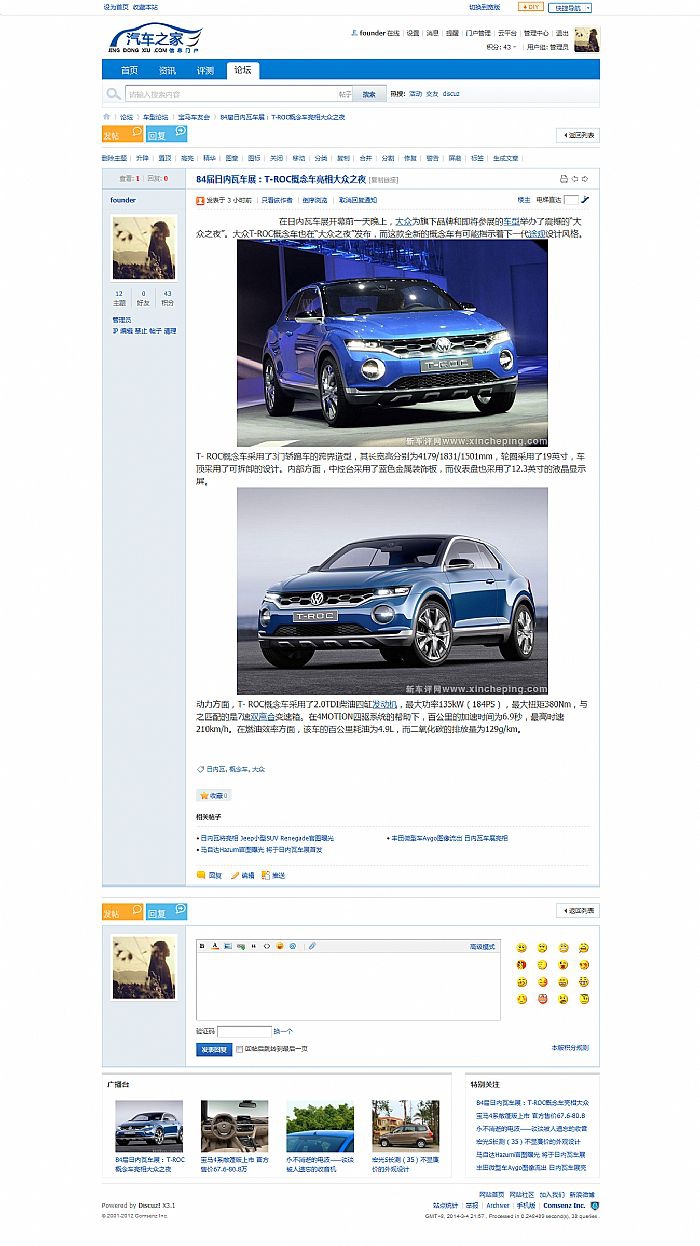
Task: Select the 论坛 nav tab
Action: click(x=243, y=70)
